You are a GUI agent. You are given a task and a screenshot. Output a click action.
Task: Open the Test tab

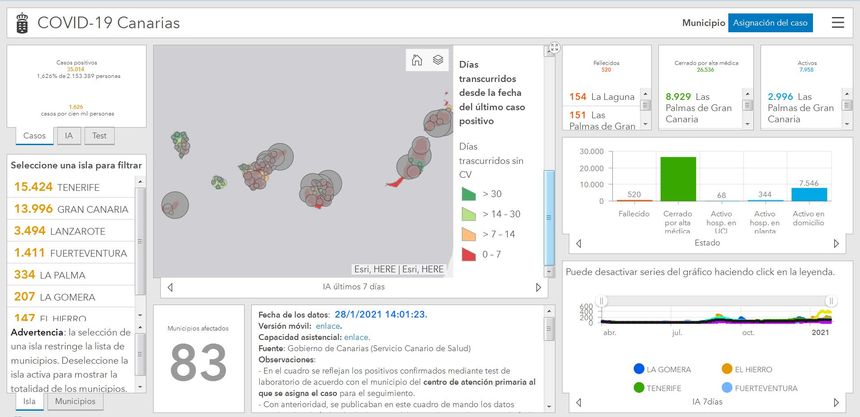point(99,135)
